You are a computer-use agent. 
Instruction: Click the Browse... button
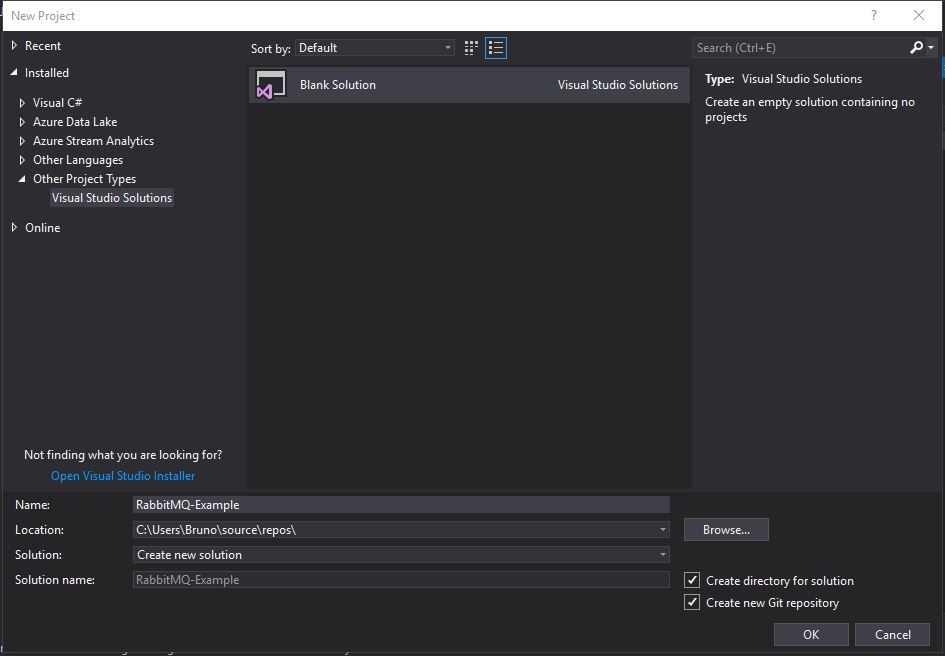(726, 529)
